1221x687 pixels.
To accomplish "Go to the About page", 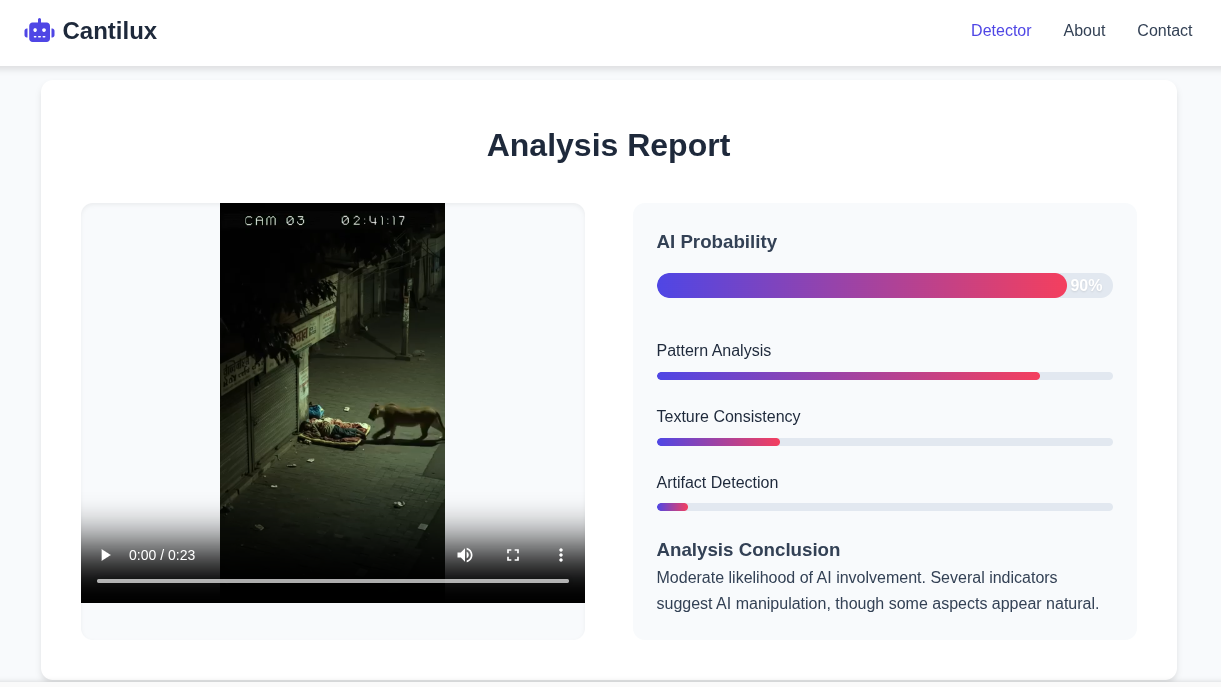I will [1084, 31].
